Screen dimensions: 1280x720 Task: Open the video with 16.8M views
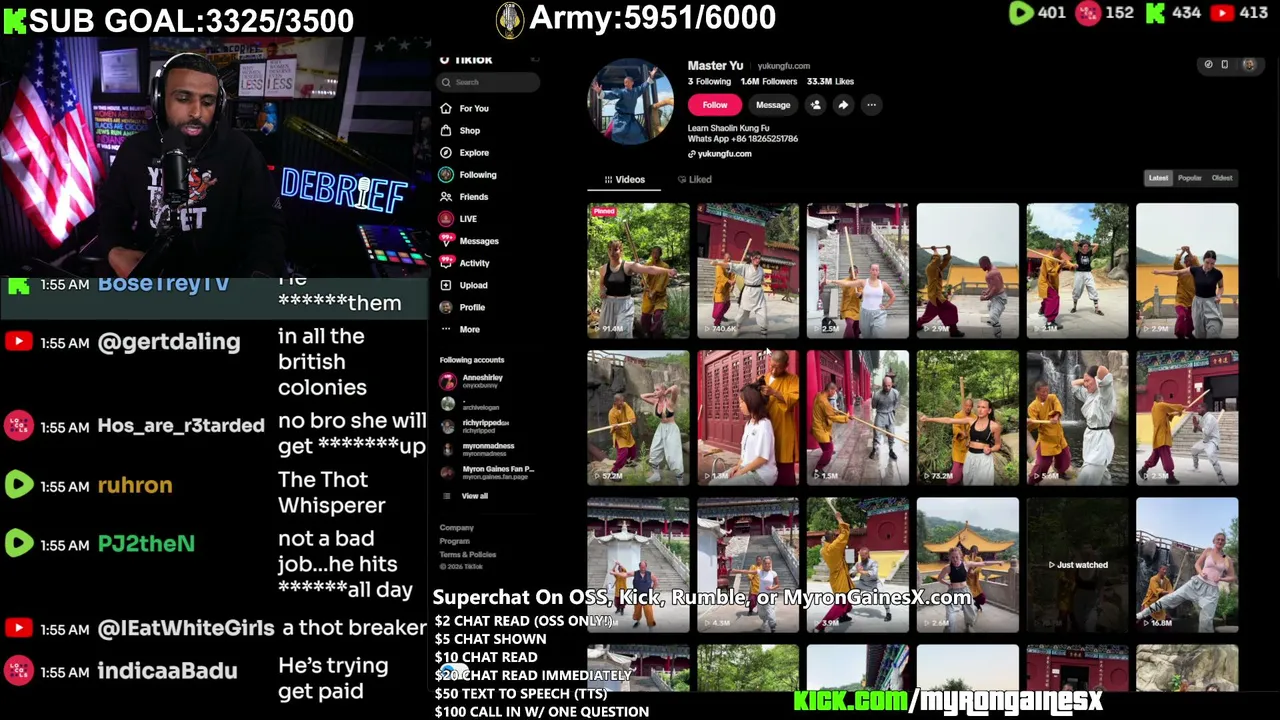pos(1187,565)
